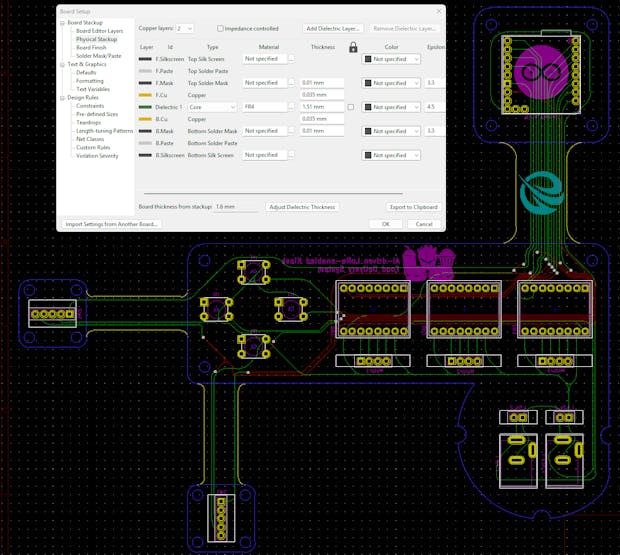
Task: Click the ellipsis button beside FR4 material
Action: (x=292, y=106)
